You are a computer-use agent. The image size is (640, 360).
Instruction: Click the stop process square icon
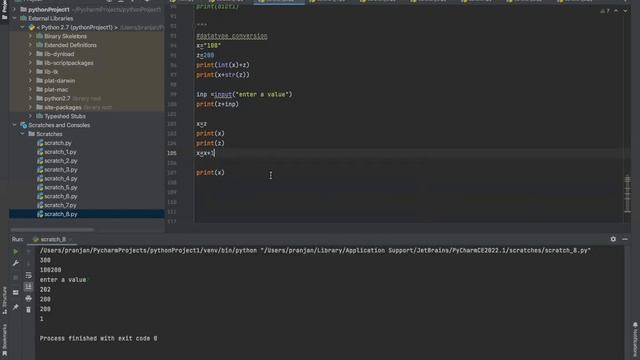pyautogui.click(x=16, y=278)
